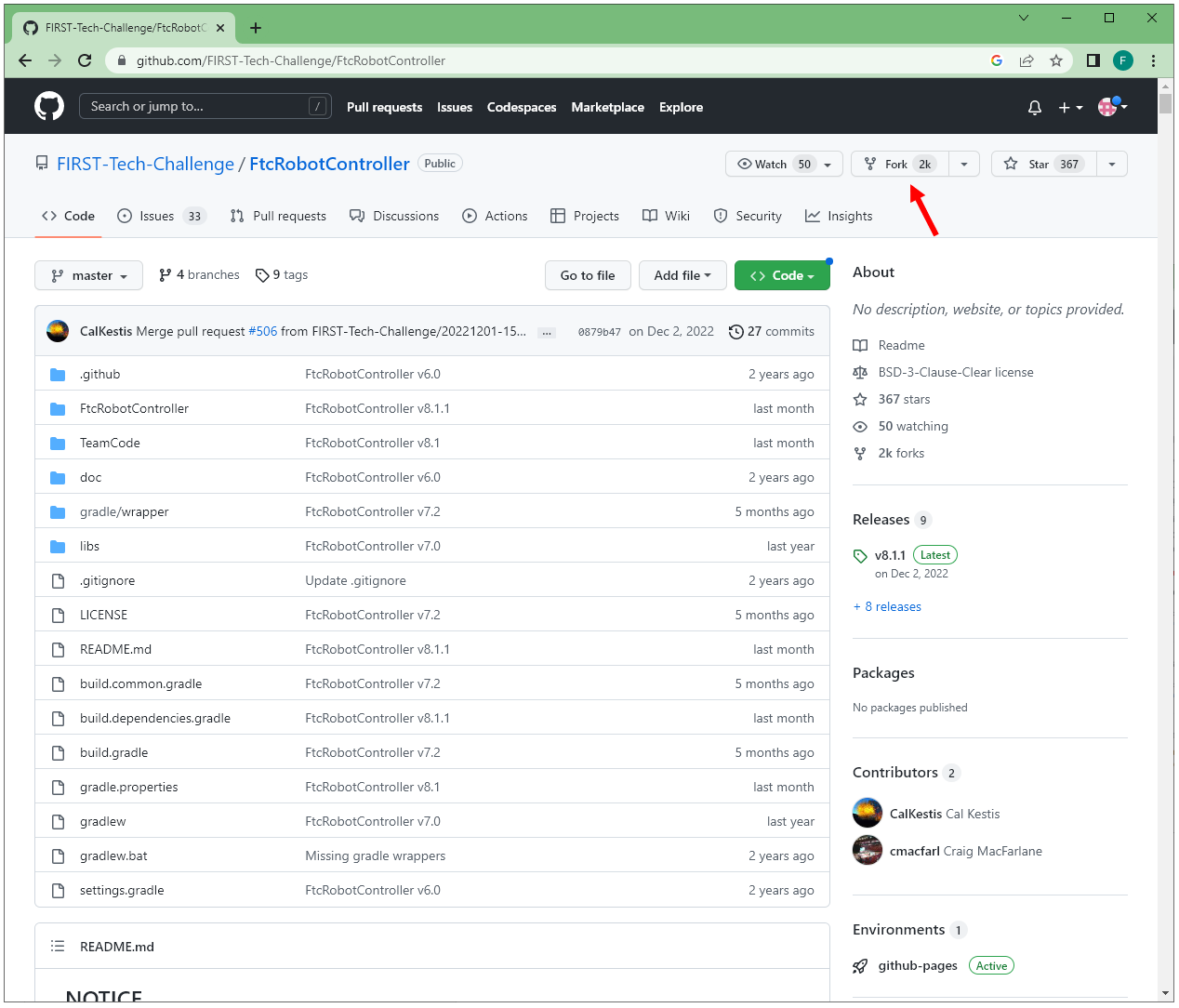This screenshot has height=1008, width=1179.
Task: Open the plus create-new menu
Action: [1070, 108]
